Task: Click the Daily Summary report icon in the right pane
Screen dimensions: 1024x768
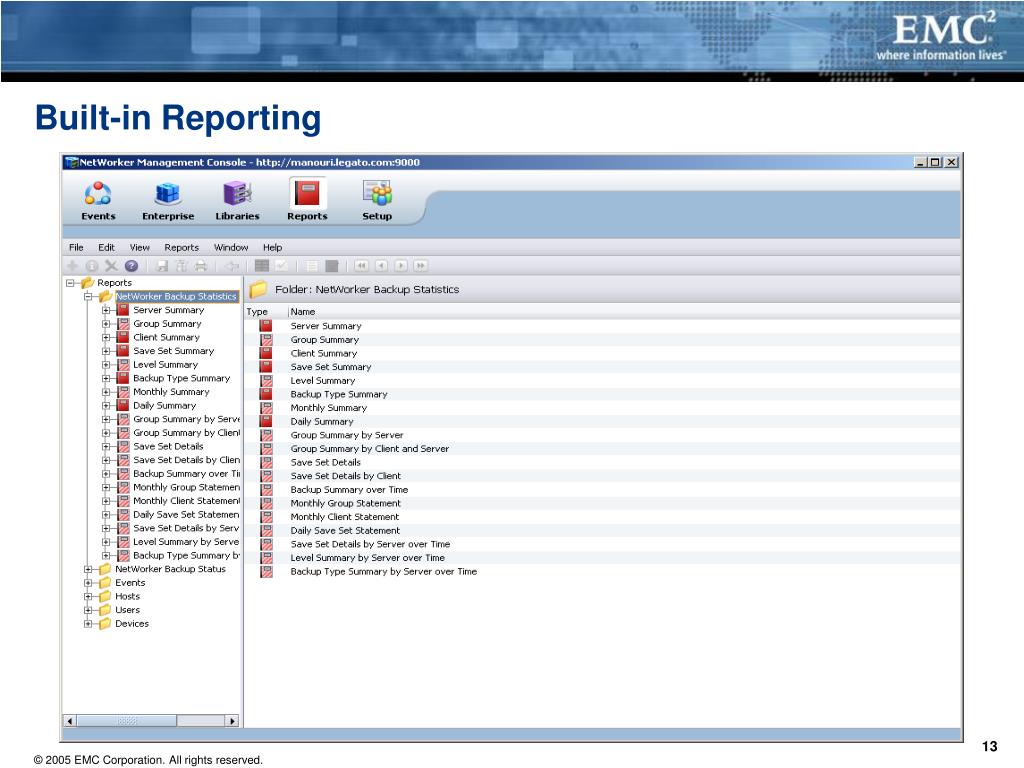Action: tap(266, 421)
